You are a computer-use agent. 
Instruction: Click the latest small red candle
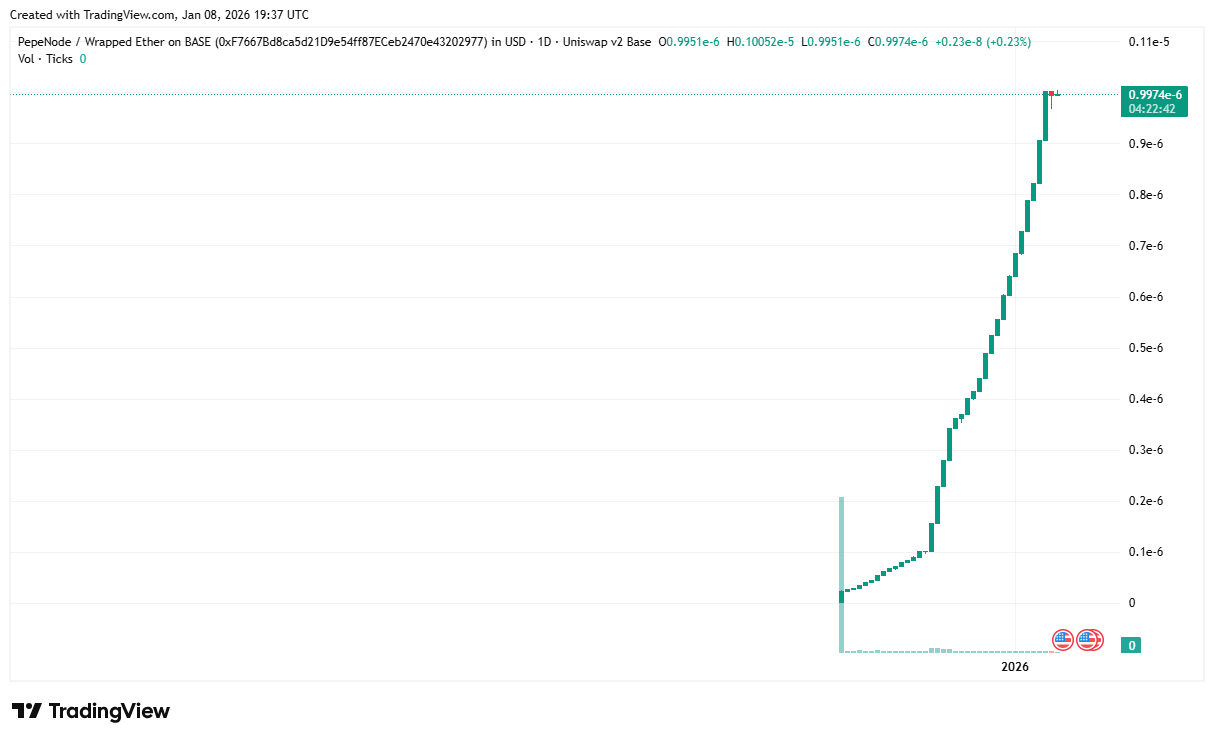click(x=1051, y=93)
